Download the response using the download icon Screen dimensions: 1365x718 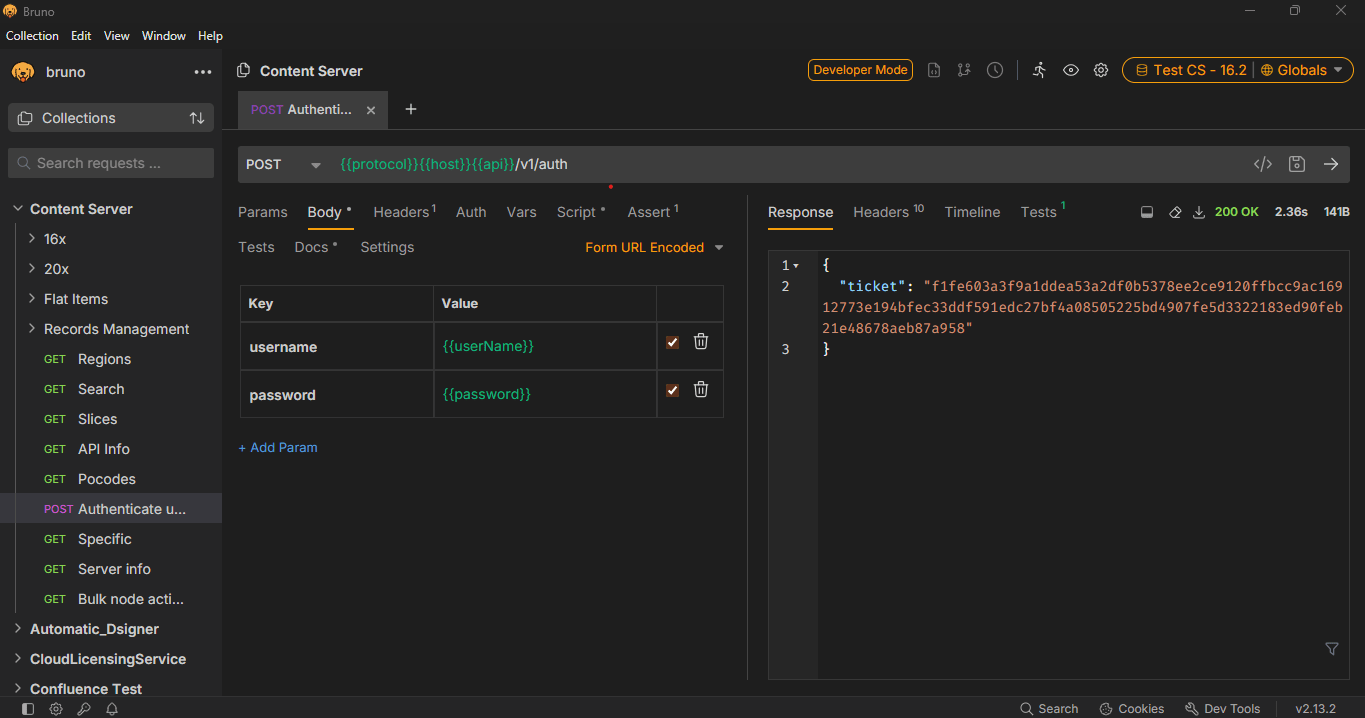tap(1199, 212)
